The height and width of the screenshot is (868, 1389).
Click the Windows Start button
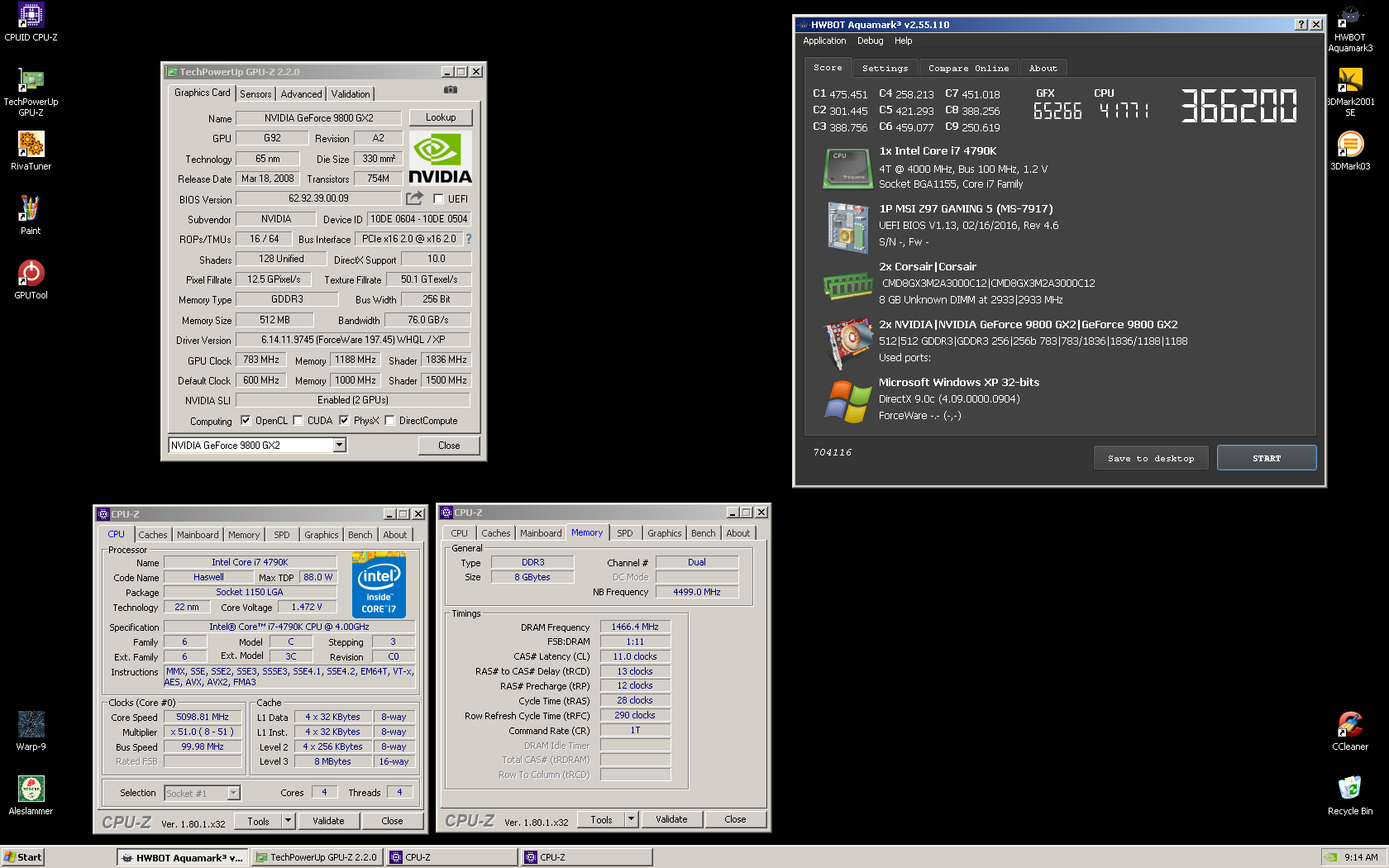pos(22,857)
